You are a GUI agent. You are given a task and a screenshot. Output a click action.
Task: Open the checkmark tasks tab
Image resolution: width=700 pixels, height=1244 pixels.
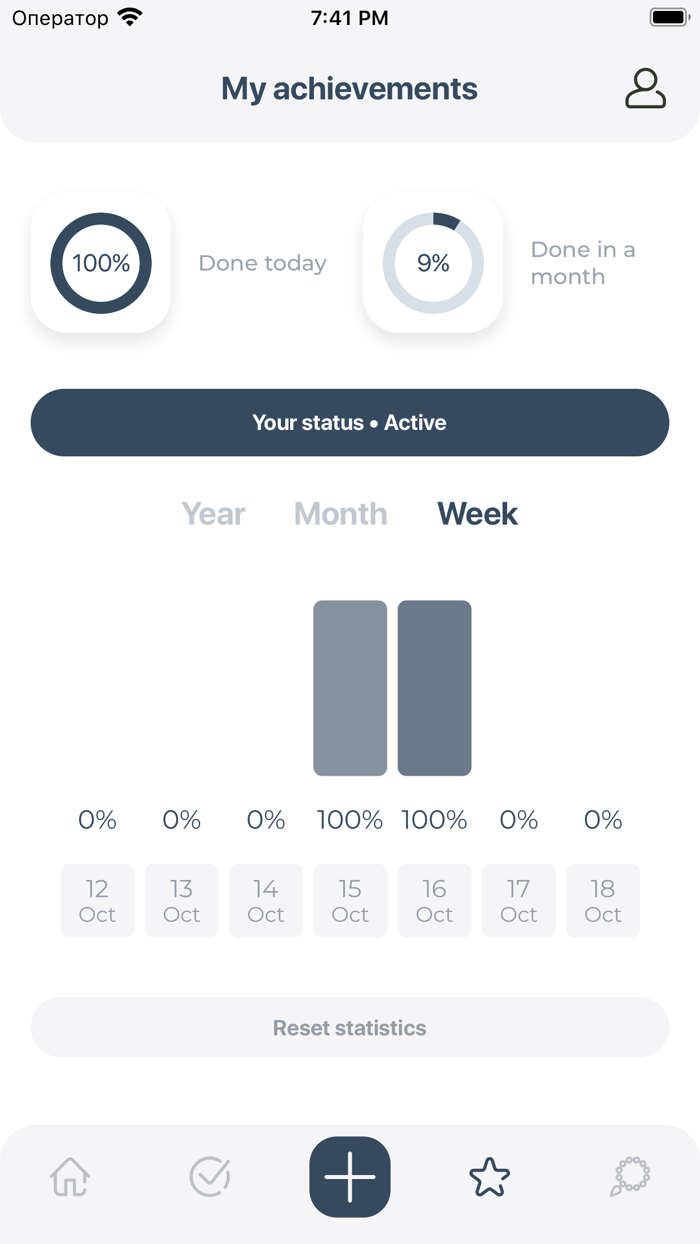click(210, 1177)
